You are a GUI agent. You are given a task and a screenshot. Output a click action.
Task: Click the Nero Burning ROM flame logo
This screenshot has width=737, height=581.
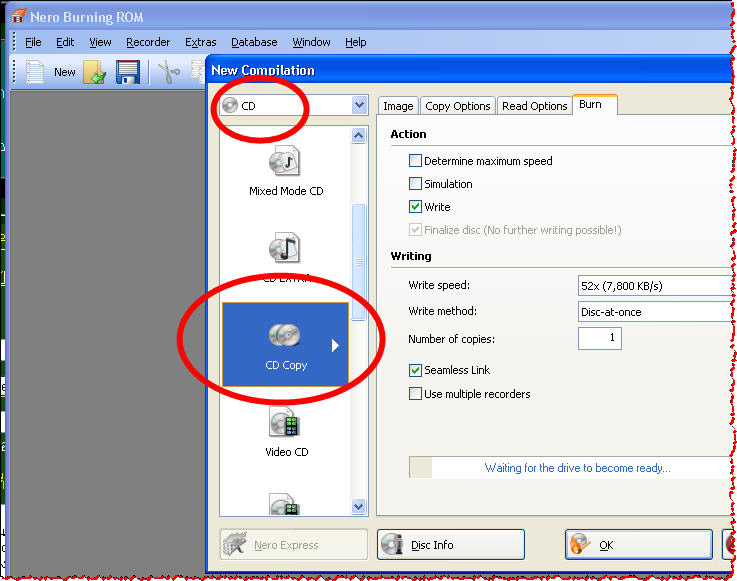[18, 16]
